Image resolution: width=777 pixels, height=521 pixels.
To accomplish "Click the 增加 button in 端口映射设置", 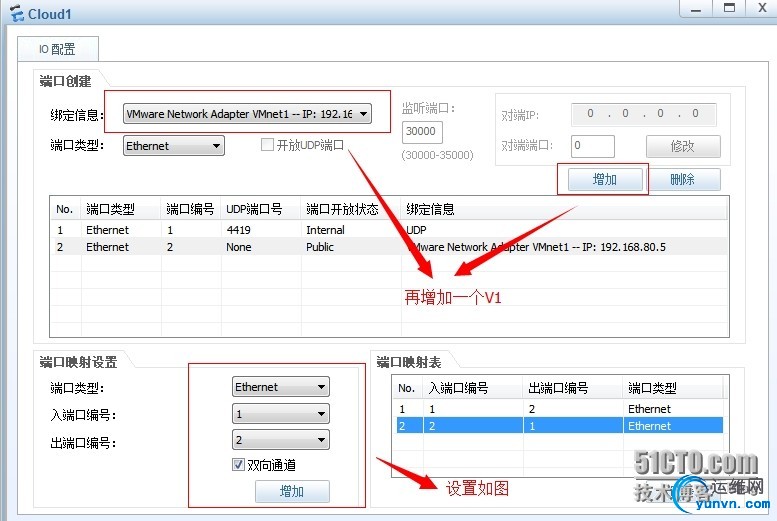I will pyautogui.click(x=292, y=491).
